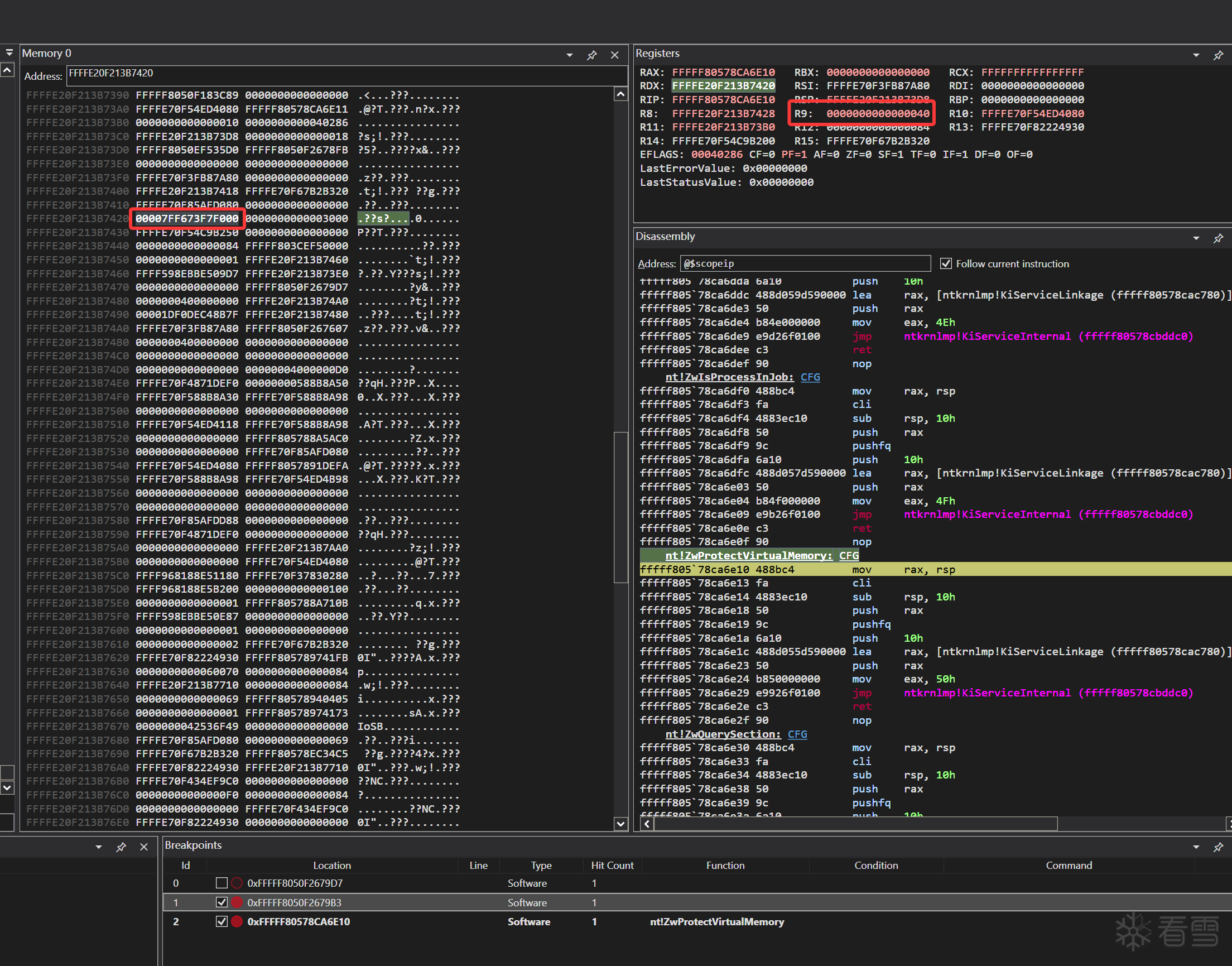Open nt!ZwProtectVirtualMemory symbol link
The image size is (1232, 966).
748,555
